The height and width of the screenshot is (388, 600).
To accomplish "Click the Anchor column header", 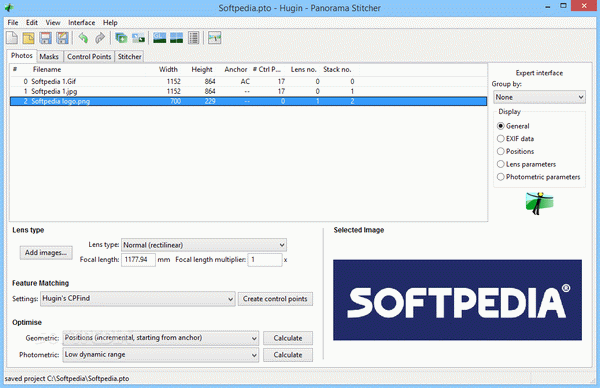I will 236,70.
